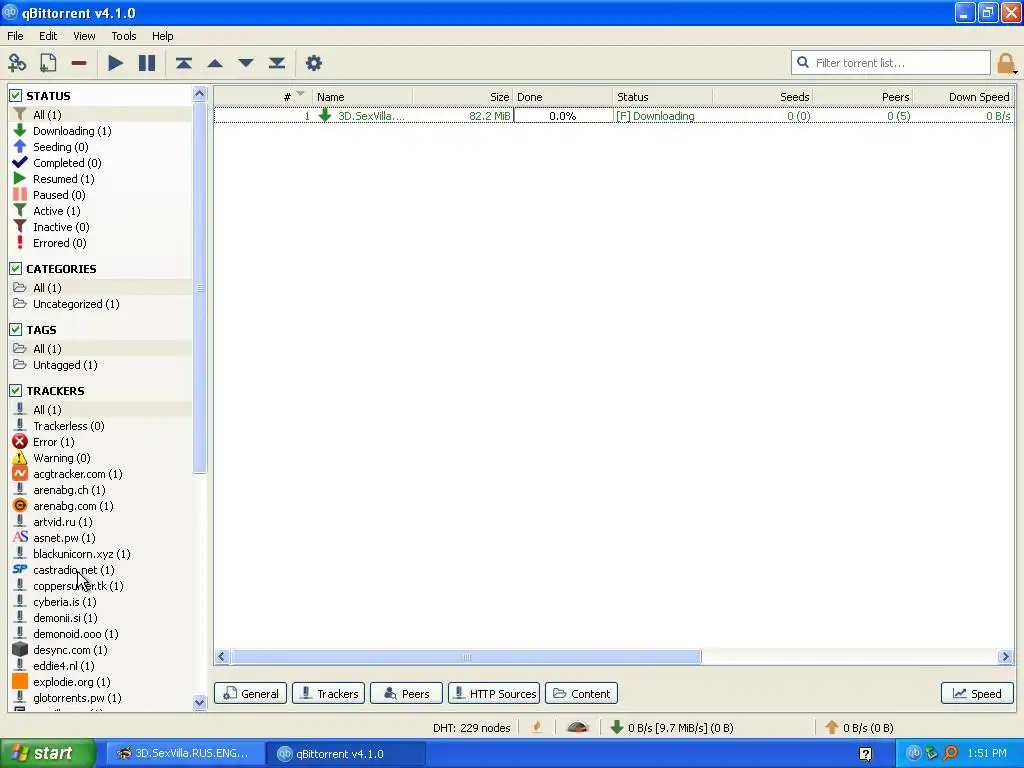The image size is (1024, 768).
Task: Open Options via the gear icon
Action: point(313,63)
